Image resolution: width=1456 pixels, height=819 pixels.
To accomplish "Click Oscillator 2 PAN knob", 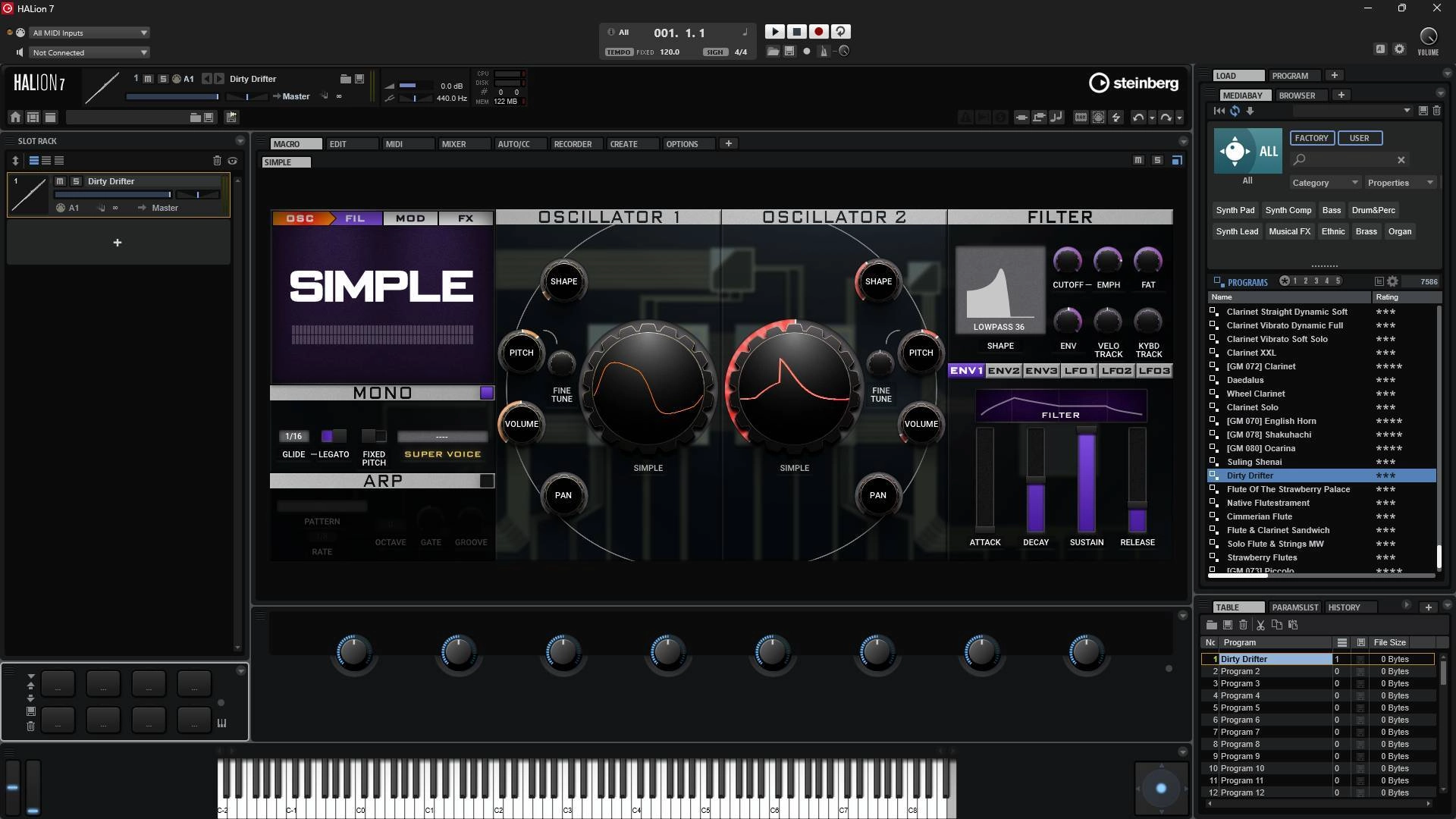I will click(x=877, y=495).
